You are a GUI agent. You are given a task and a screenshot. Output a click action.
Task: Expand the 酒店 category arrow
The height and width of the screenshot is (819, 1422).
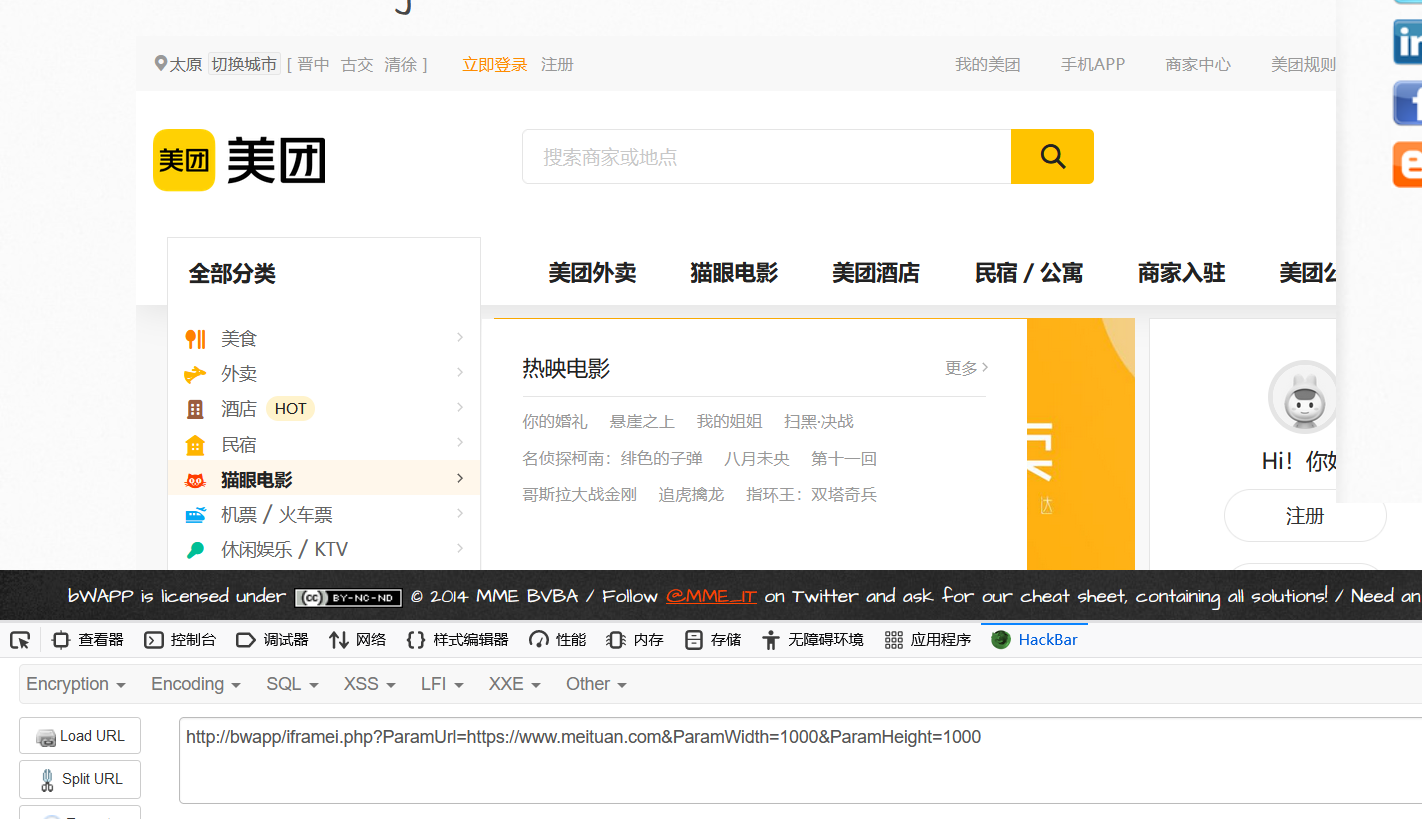(460, 407)
